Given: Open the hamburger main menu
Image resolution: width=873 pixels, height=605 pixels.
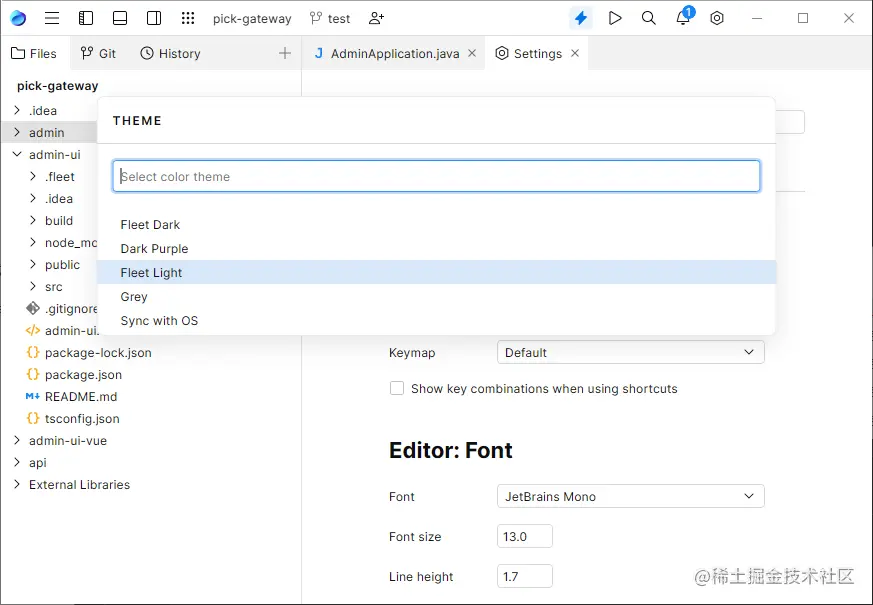Looking at the screenshot, I should click(52, 18).
